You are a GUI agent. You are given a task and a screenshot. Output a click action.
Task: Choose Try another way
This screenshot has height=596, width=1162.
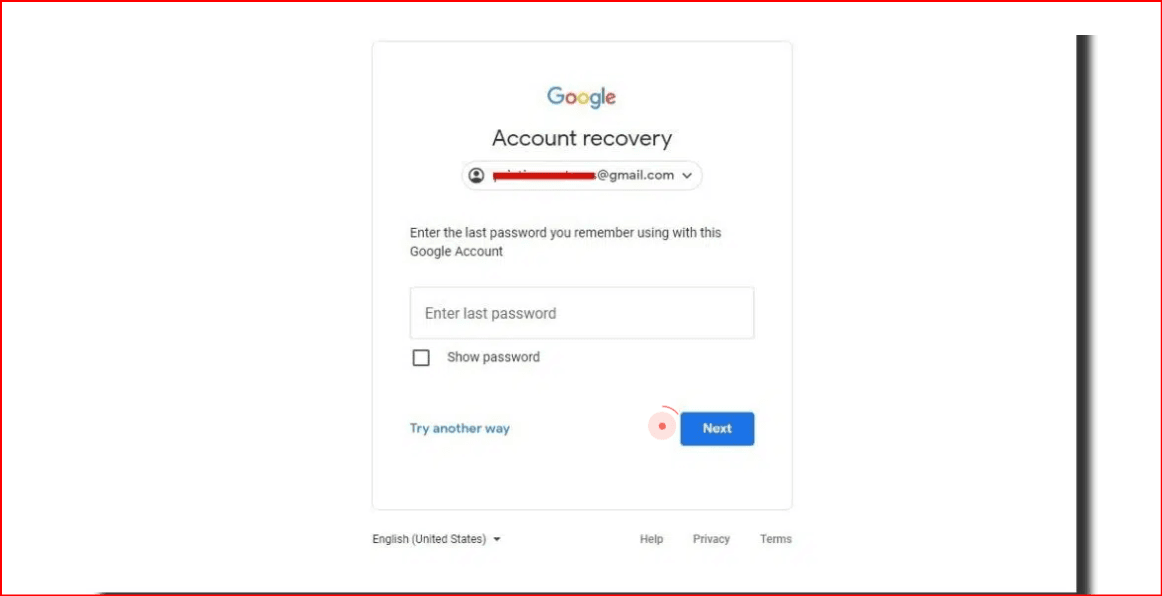[459, 428]
